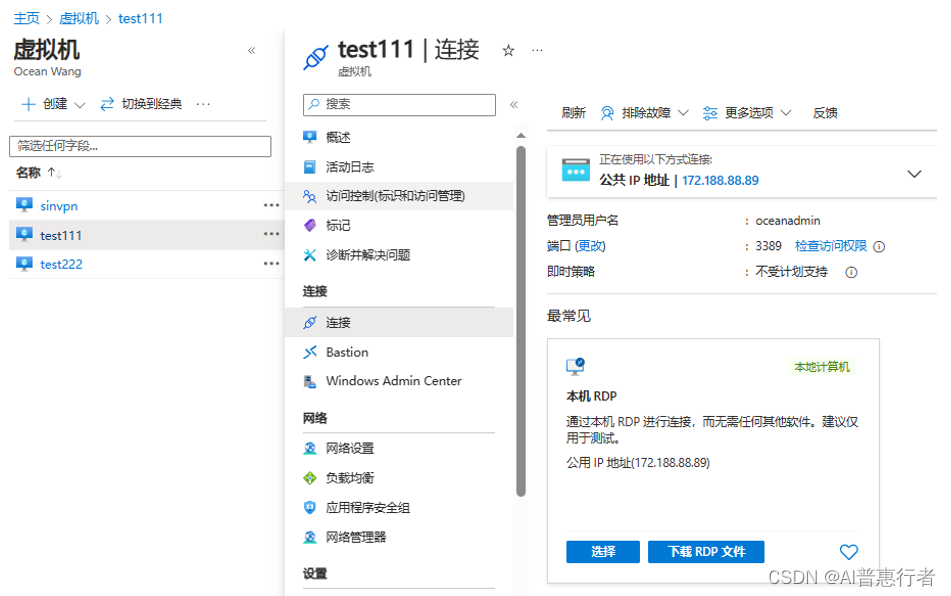Open 网络设置 in the menu
Screen dimensions: 951x596
(349, 449)
